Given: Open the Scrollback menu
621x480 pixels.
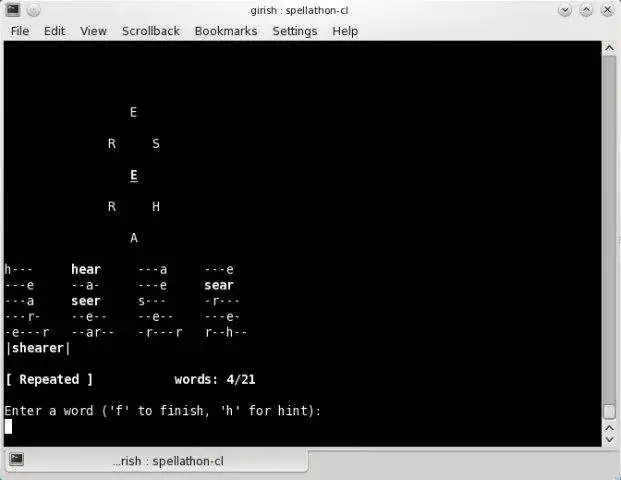Looking at the screenshot, I should click(150, 31).
